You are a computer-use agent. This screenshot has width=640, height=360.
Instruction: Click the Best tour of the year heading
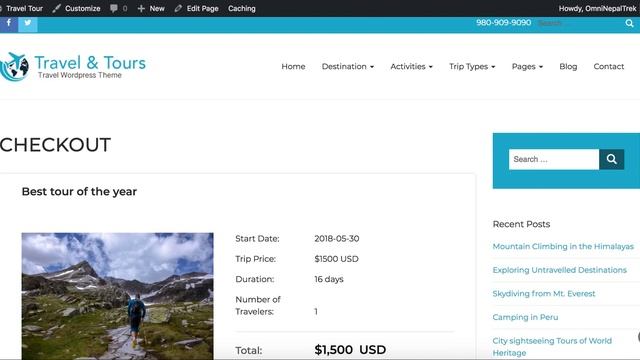(x=79, y=192)
